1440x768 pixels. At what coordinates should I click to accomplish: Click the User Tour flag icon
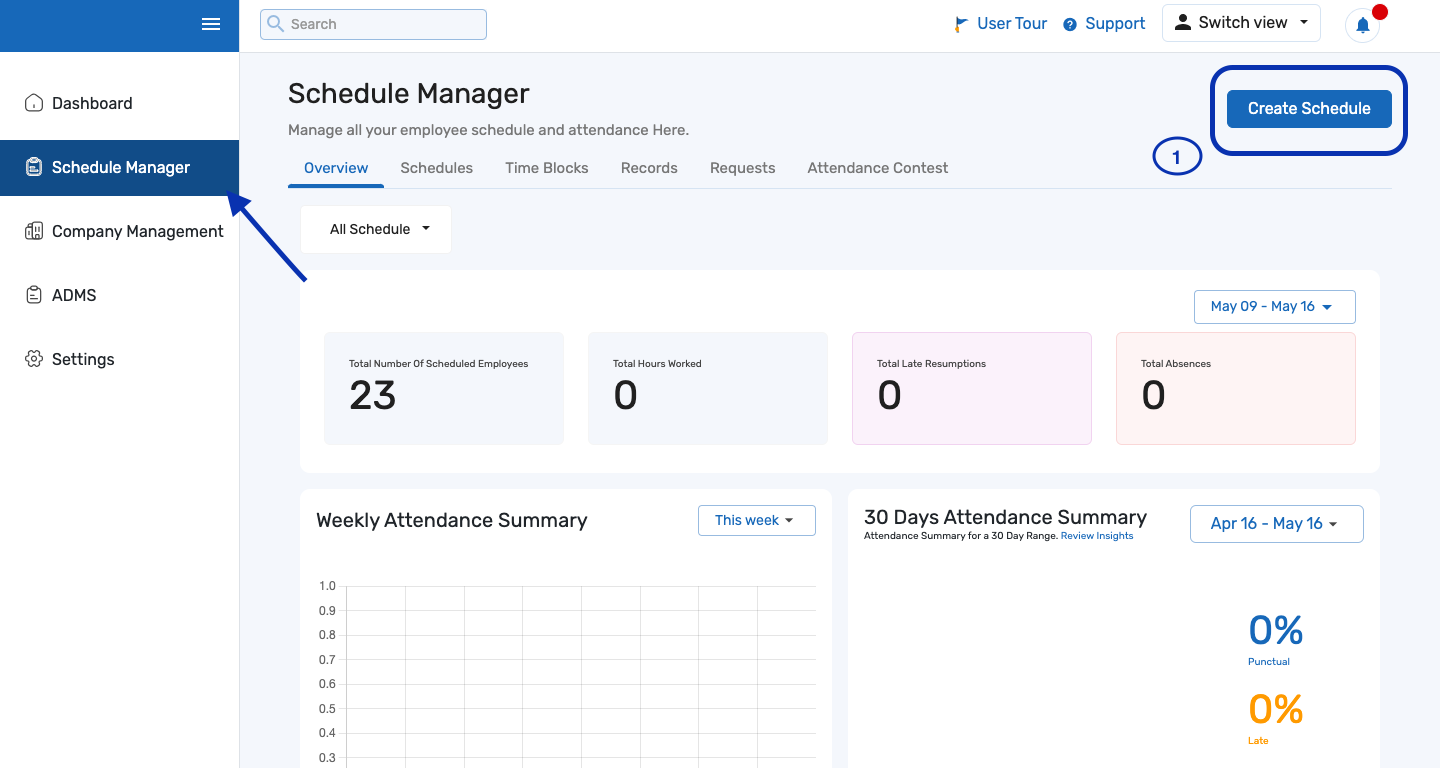tap(962, 24)
